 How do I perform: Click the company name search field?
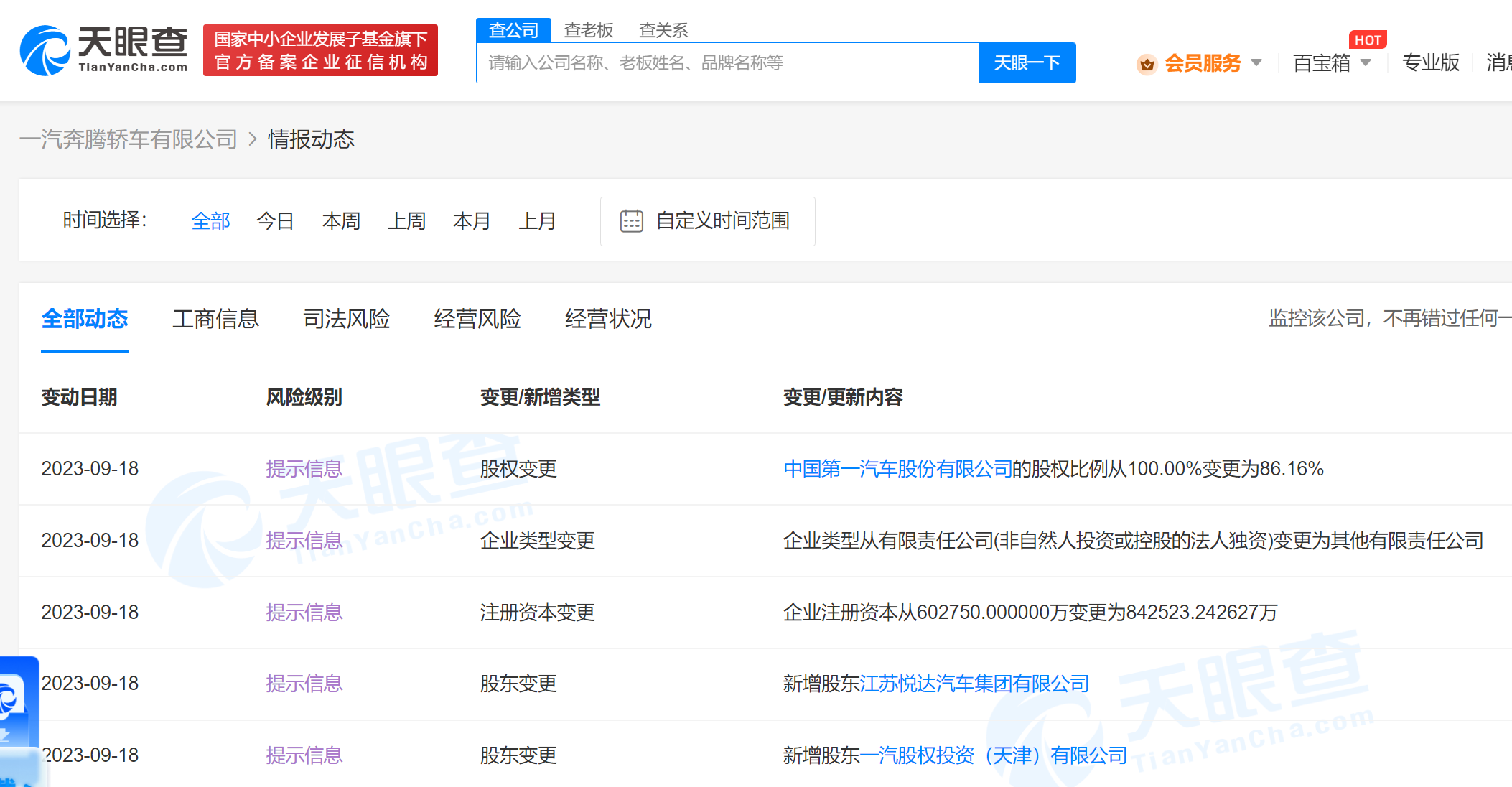[725, 62]
